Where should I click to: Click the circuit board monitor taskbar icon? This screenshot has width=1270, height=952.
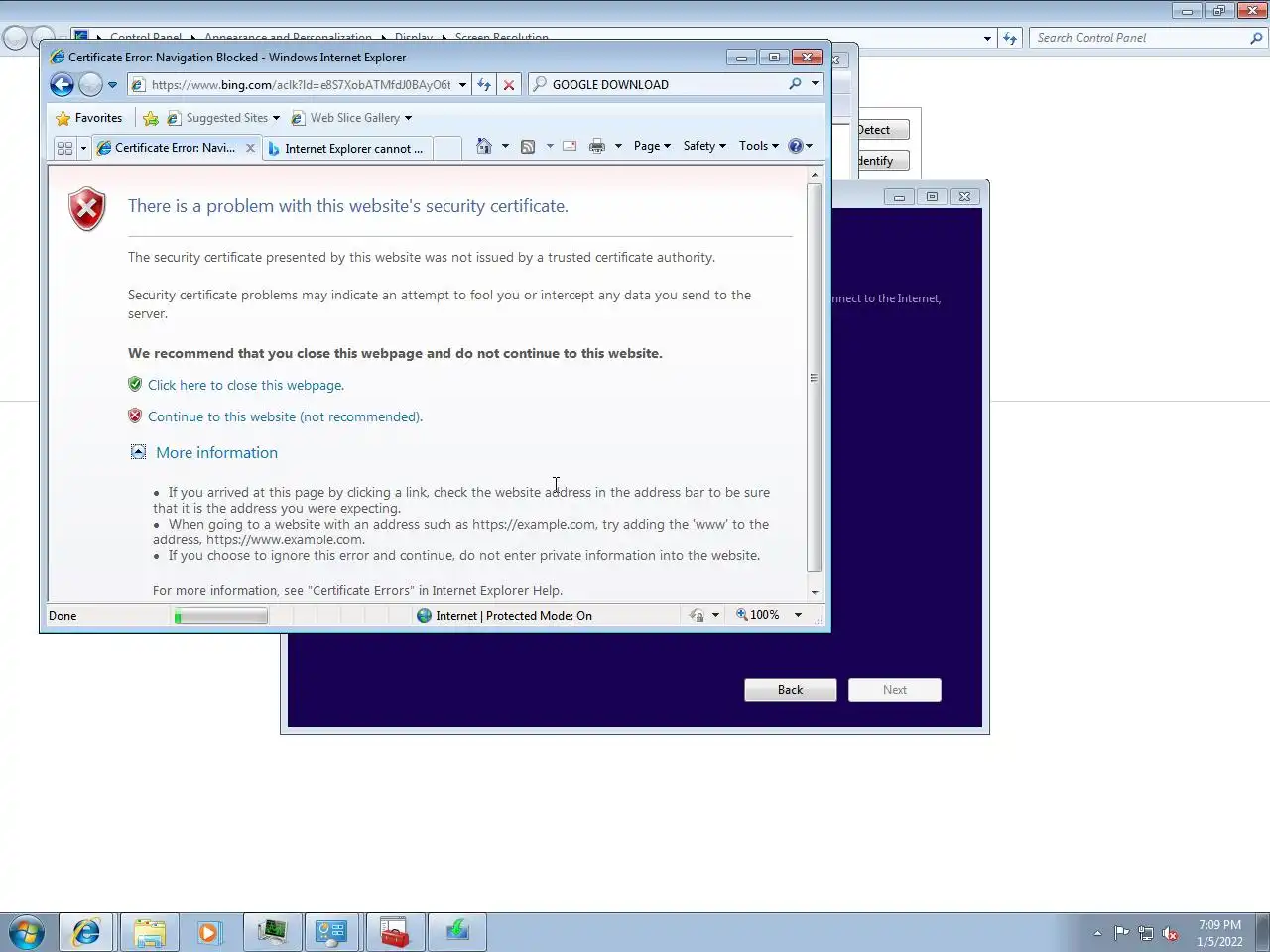pos(271,932)
